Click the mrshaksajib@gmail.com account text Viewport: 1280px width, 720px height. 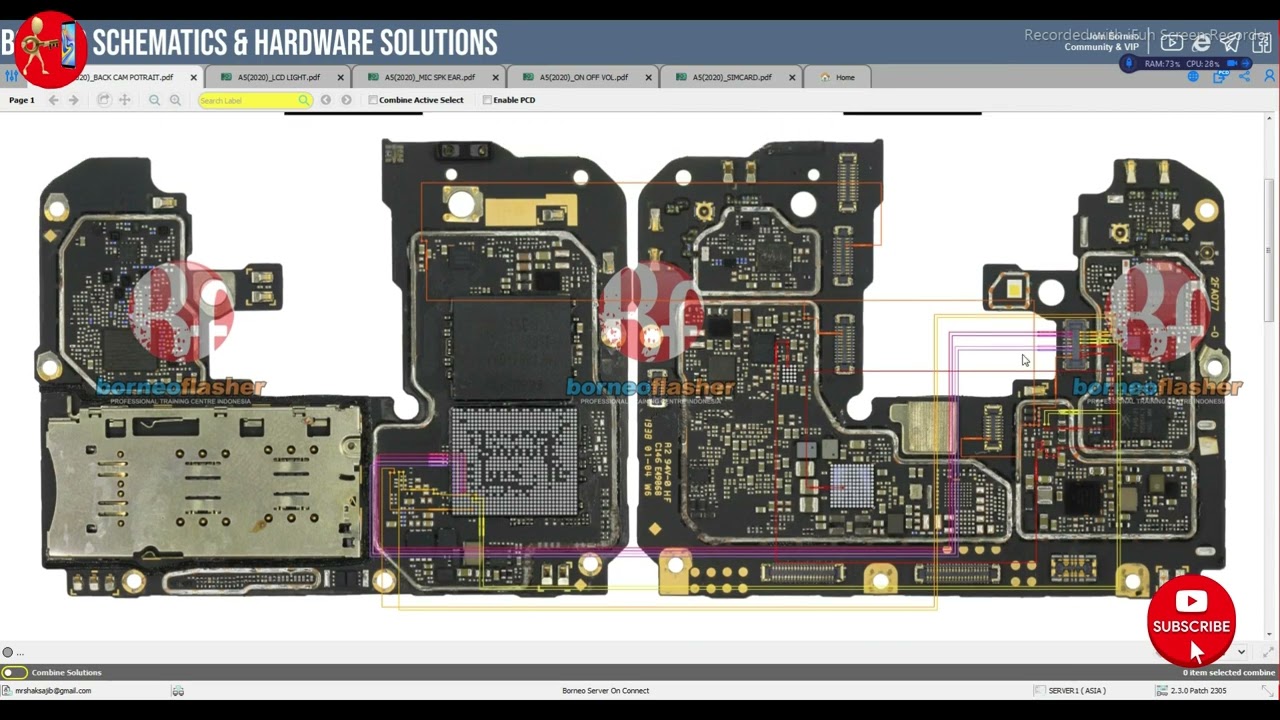click(x=53, y=691)
